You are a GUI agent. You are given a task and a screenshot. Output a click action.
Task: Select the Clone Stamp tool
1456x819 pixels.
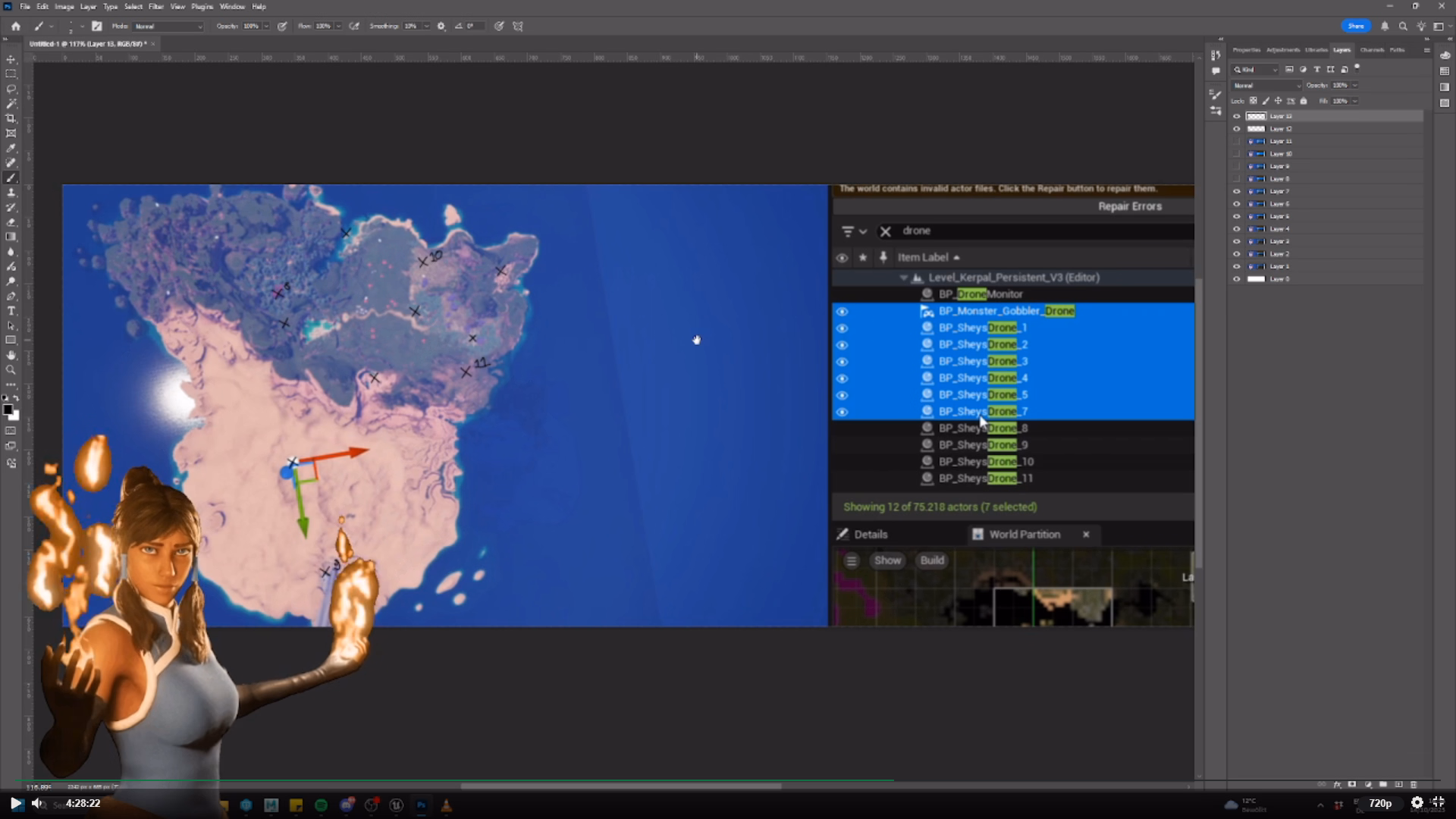(11, 193)
